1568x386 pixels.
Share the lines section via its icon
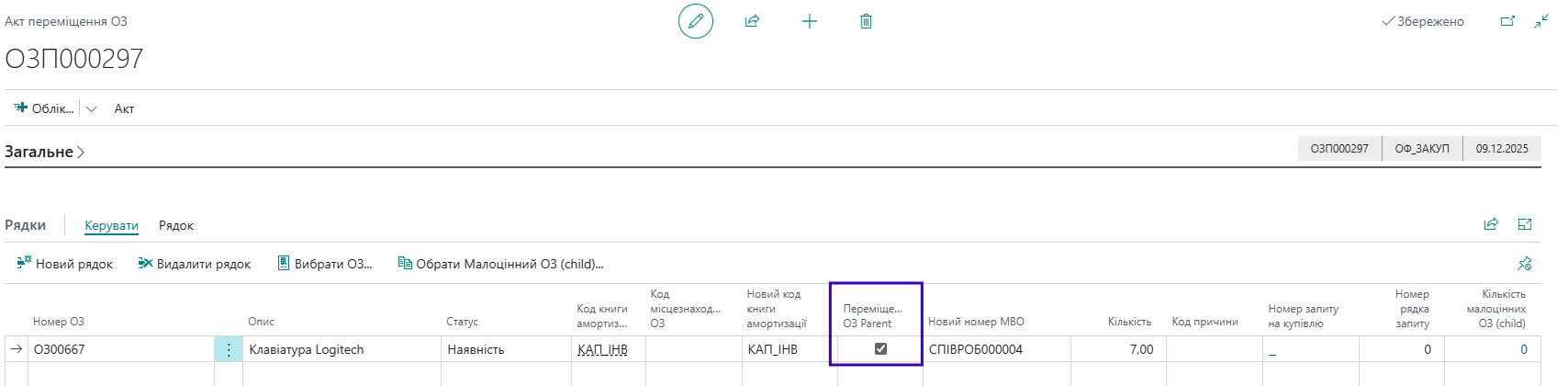[x=1491, y=224]
